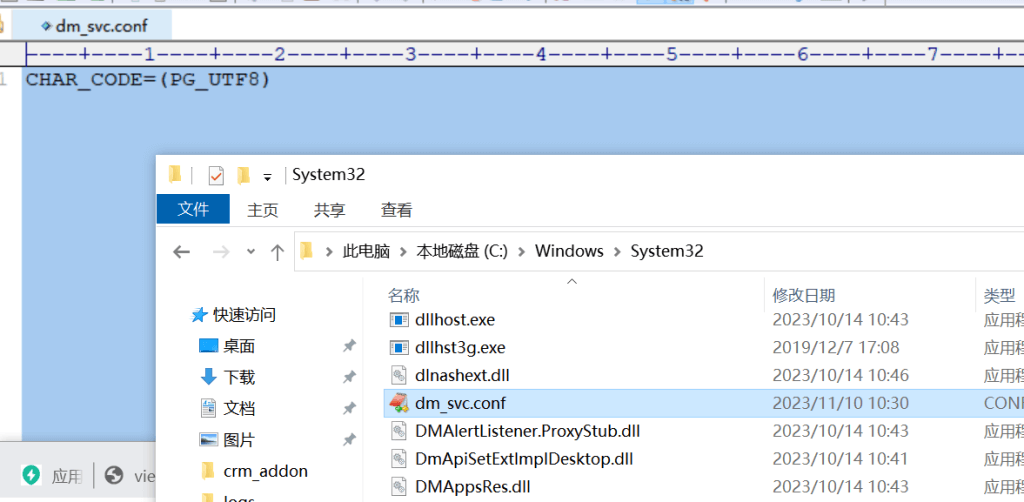Click the editor column ruler
The width and height of the screenshot is (1024, 502).
pos(524,54)
